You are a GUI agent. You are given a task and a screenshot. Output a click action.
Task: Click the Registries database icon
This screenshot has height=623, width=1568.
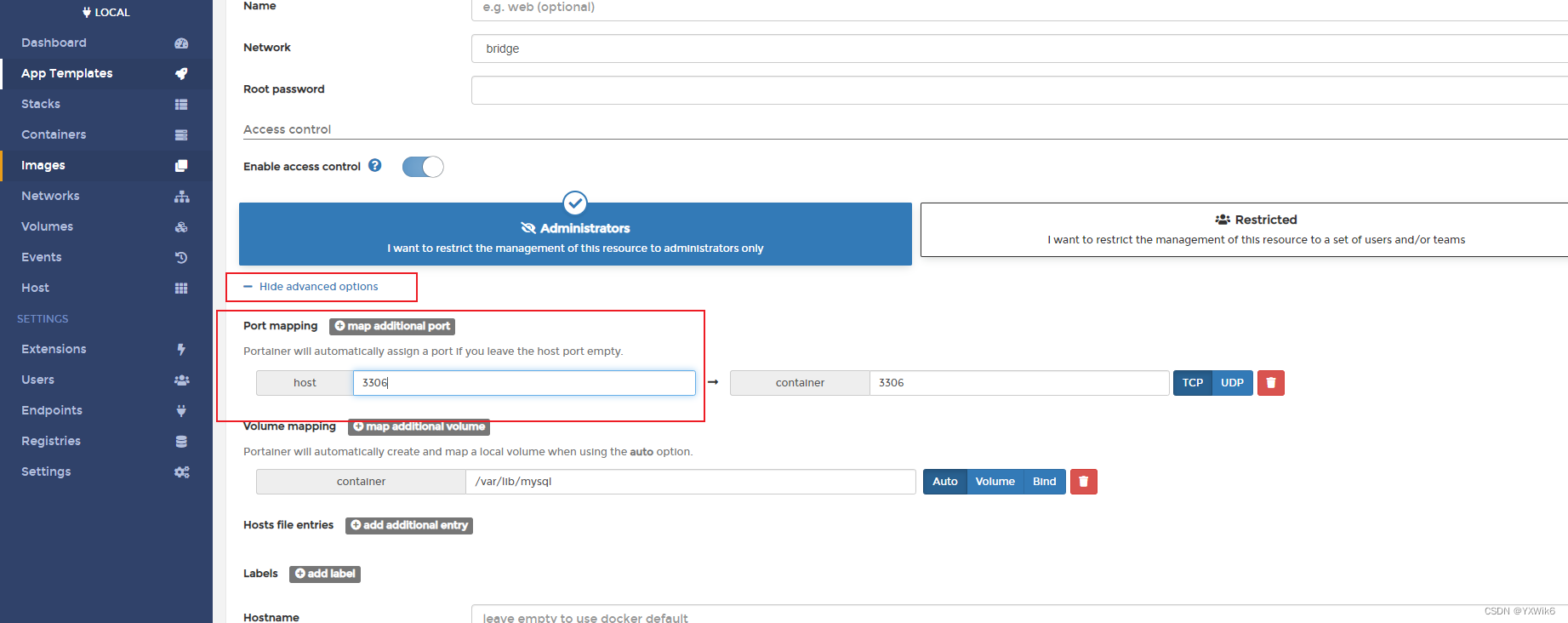(181, 442)
